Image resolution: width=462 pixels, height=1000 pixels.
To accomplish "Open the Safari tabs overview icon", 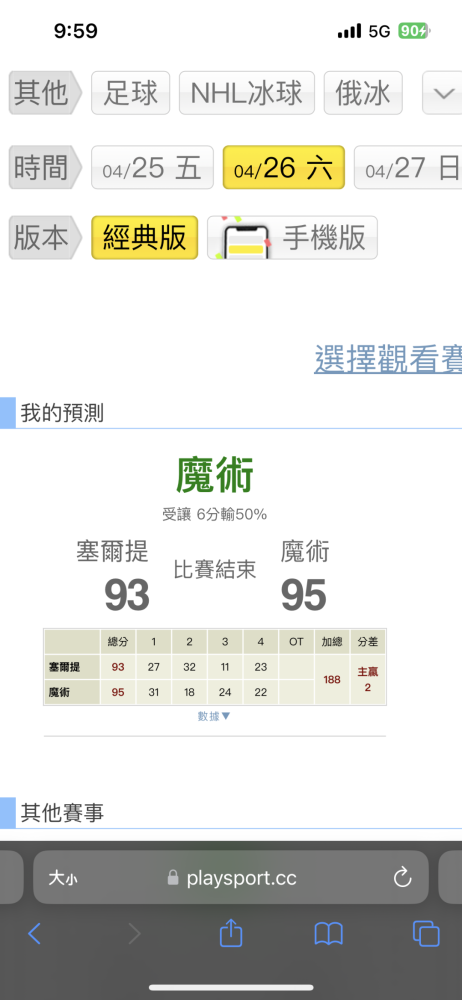I will [x=426, y=934].
